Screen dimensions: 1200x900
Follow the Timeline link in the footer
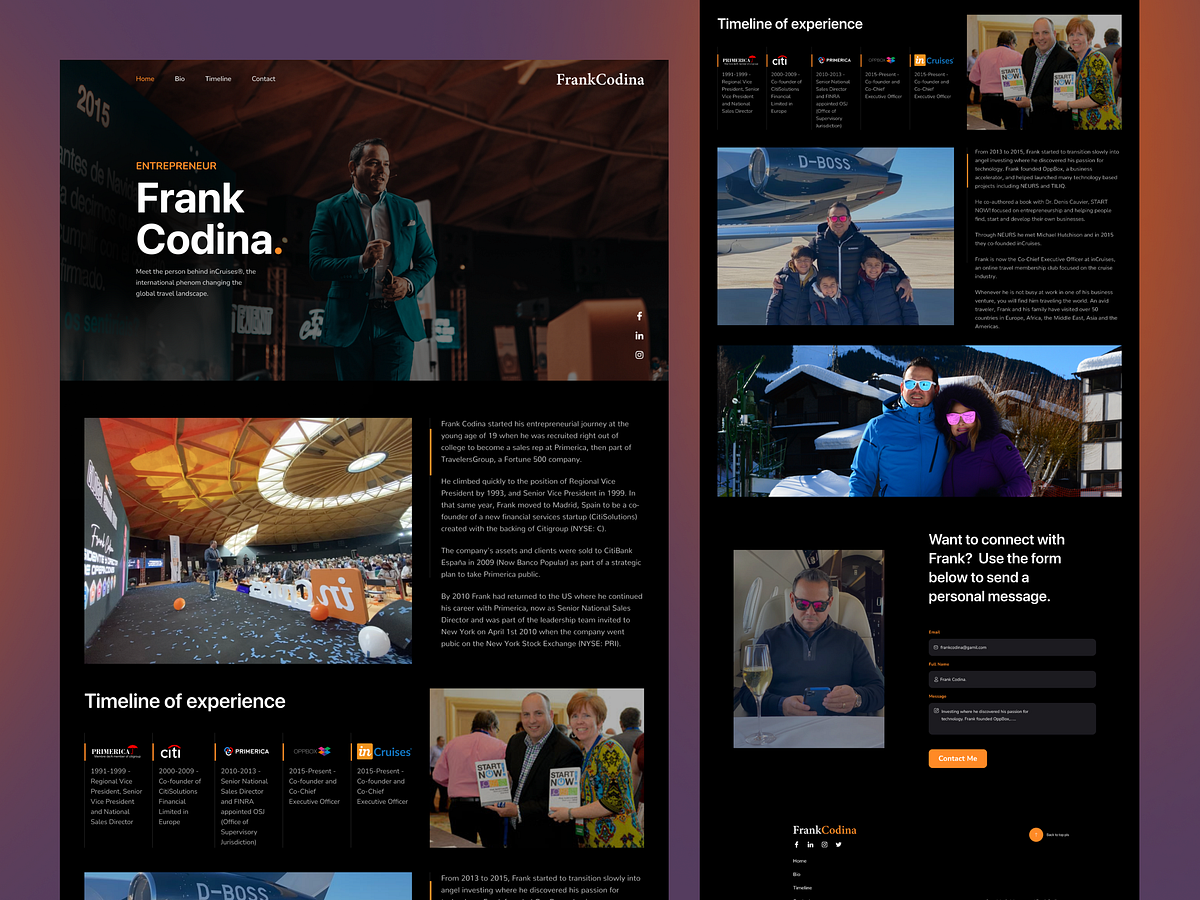pyautogui.click(x=802, y=888)
